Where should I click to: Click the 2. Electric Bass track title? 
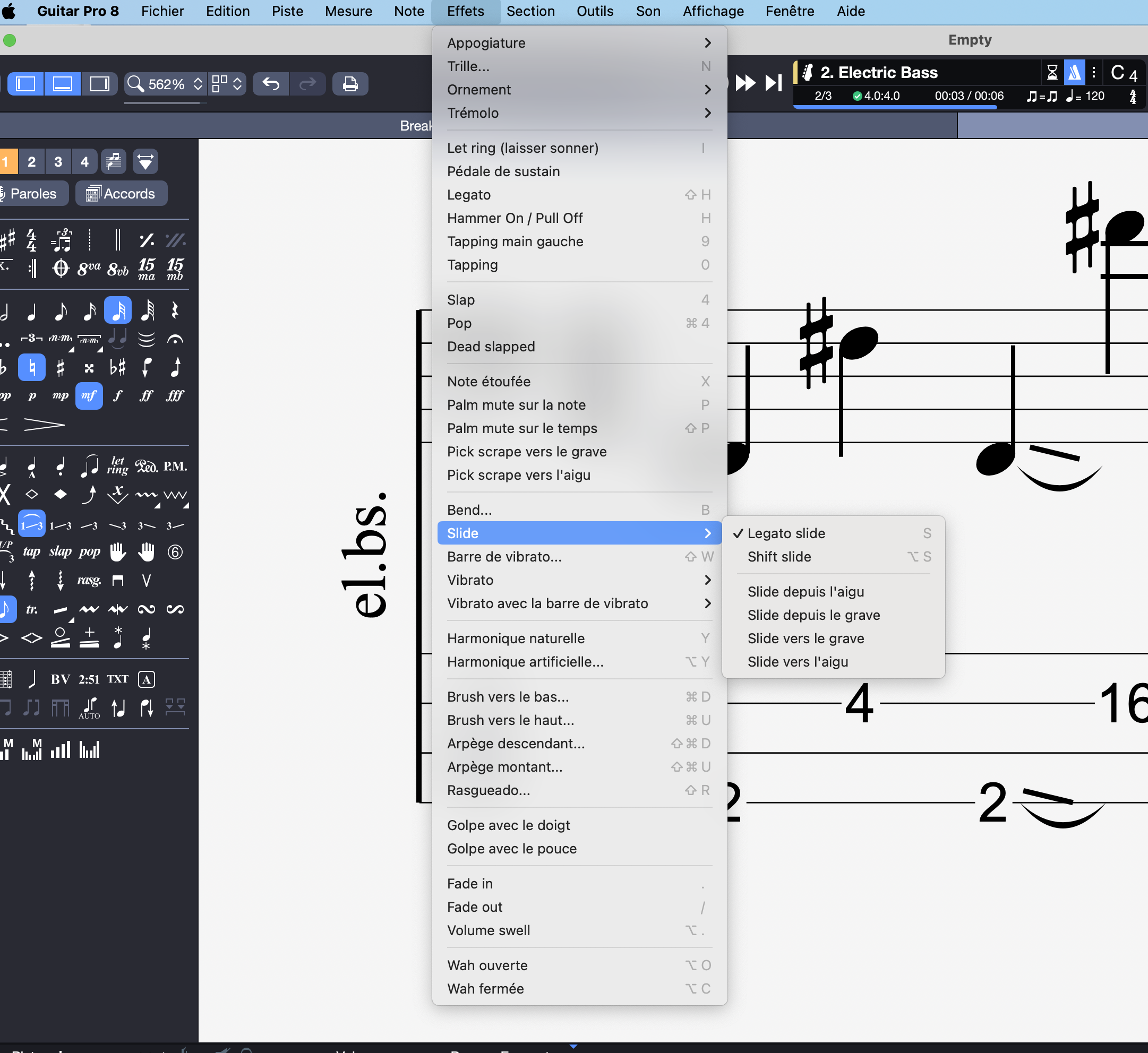(879, 72)
